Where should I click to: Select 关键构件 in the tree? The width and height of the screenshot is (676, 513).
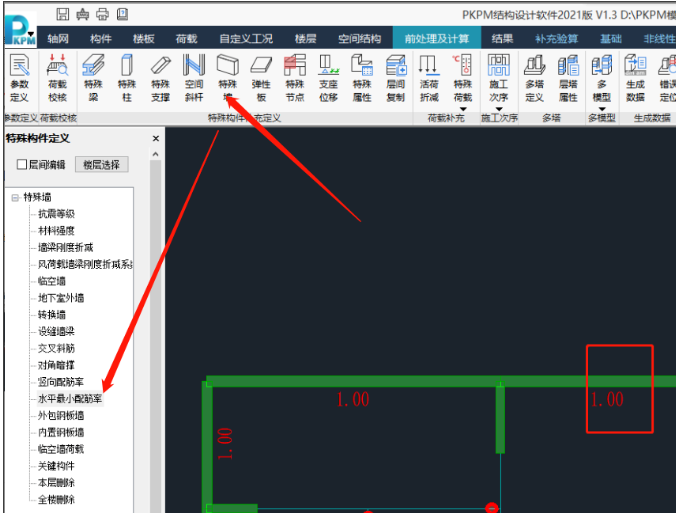56,466
